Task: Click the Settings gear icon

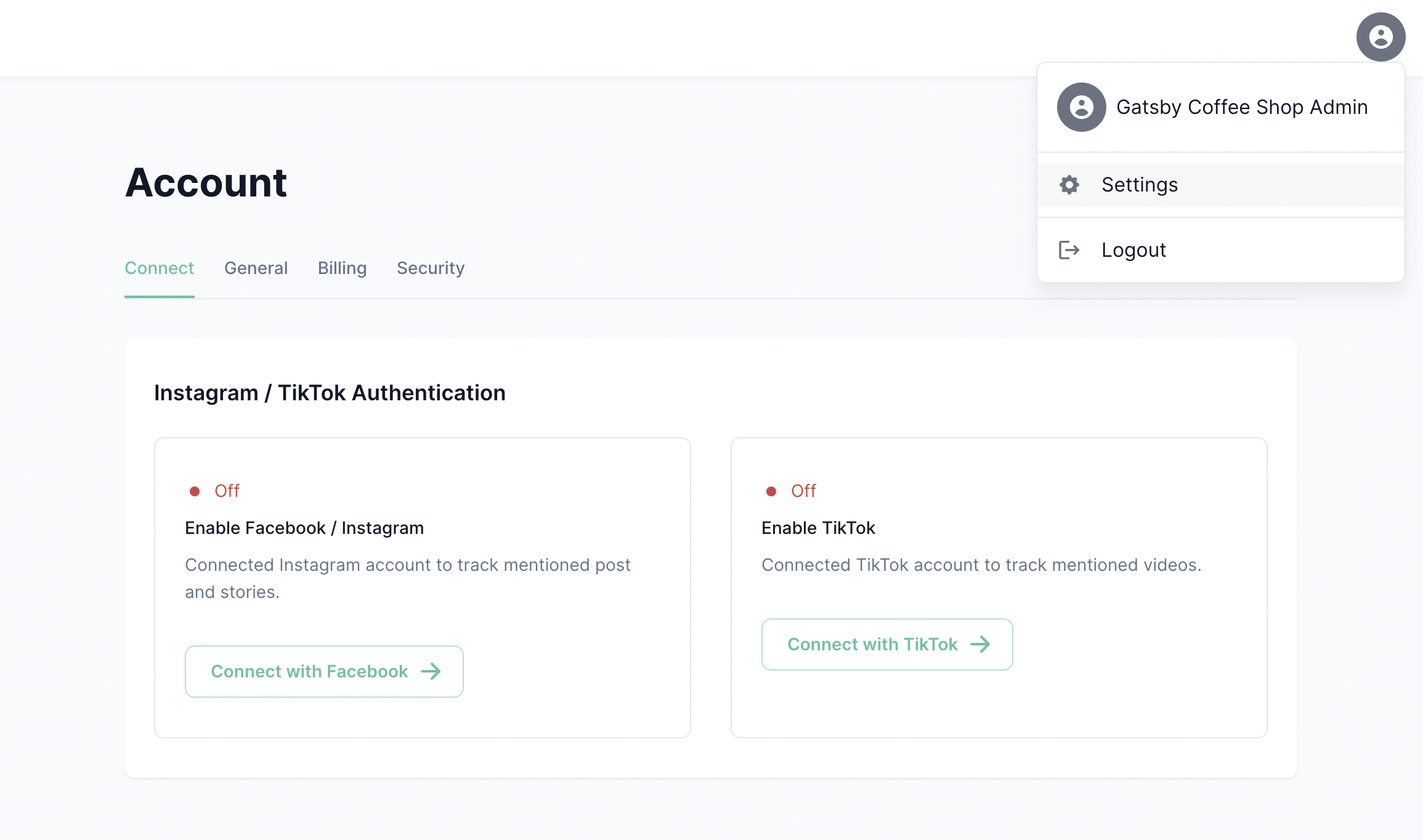Action: [1069, 185]
